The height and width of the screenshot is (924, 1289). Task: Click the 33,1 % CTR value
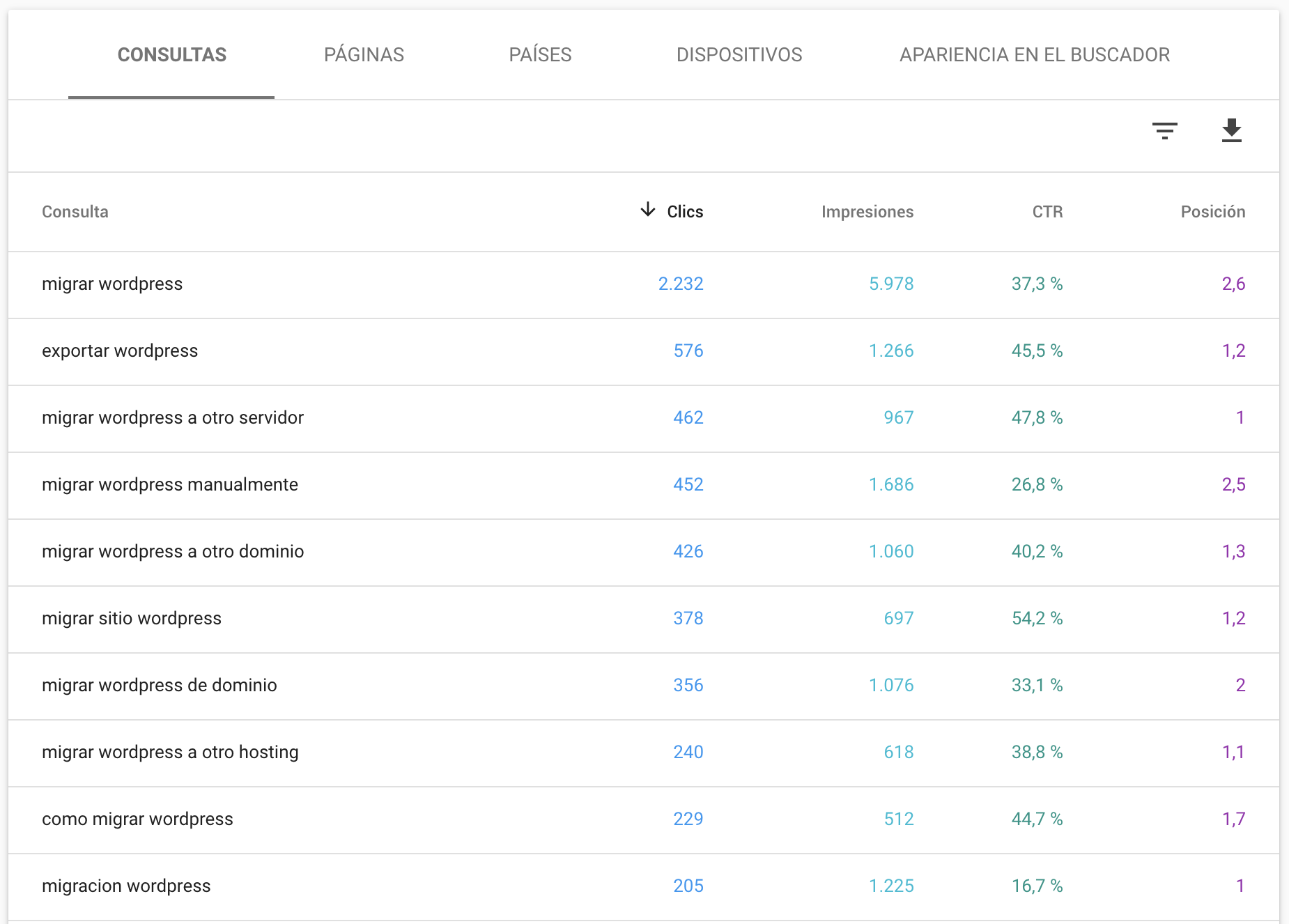coord(1037,685)
